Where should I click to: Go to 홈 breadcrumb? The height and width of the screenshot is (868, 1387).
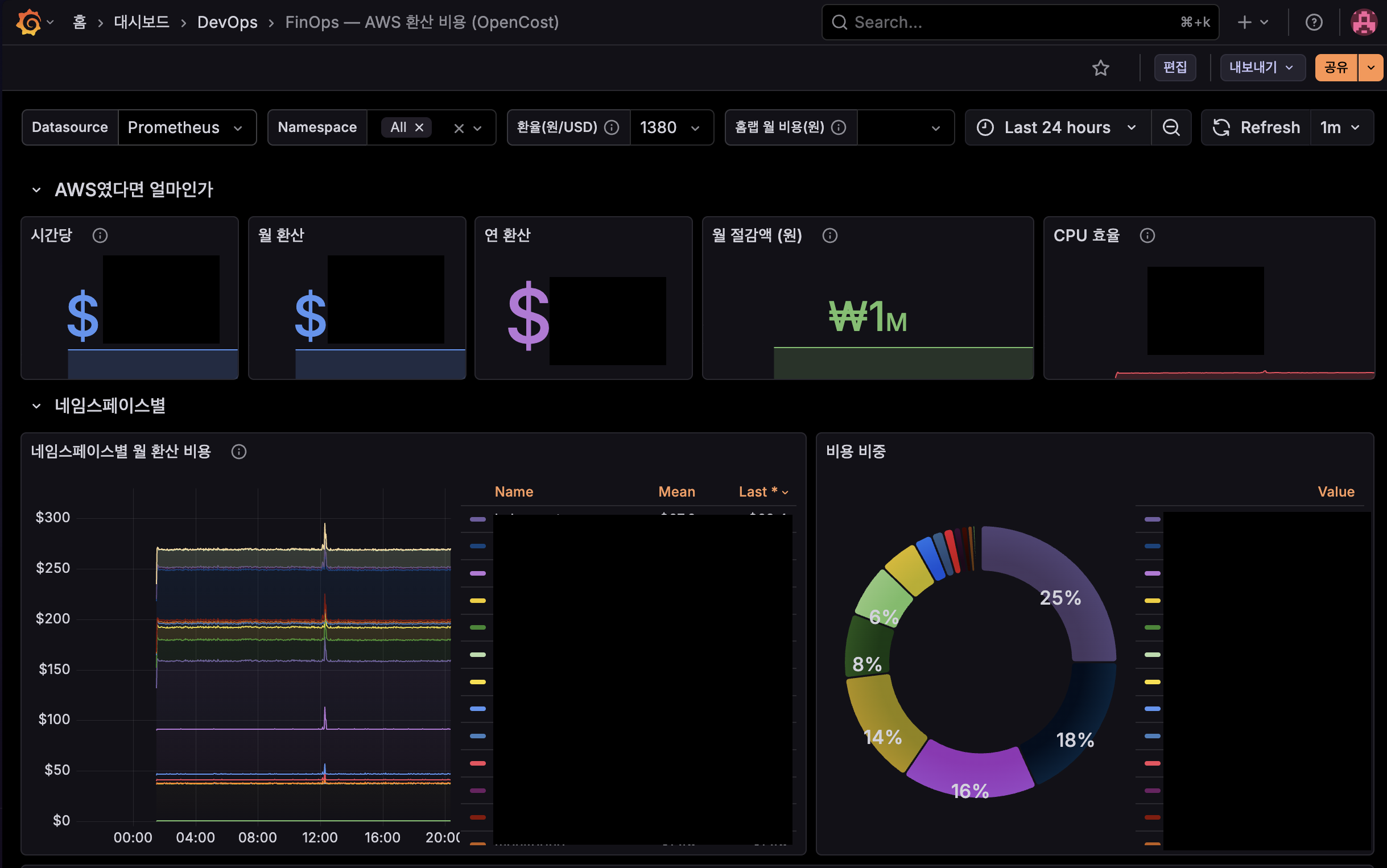point(80,22)
